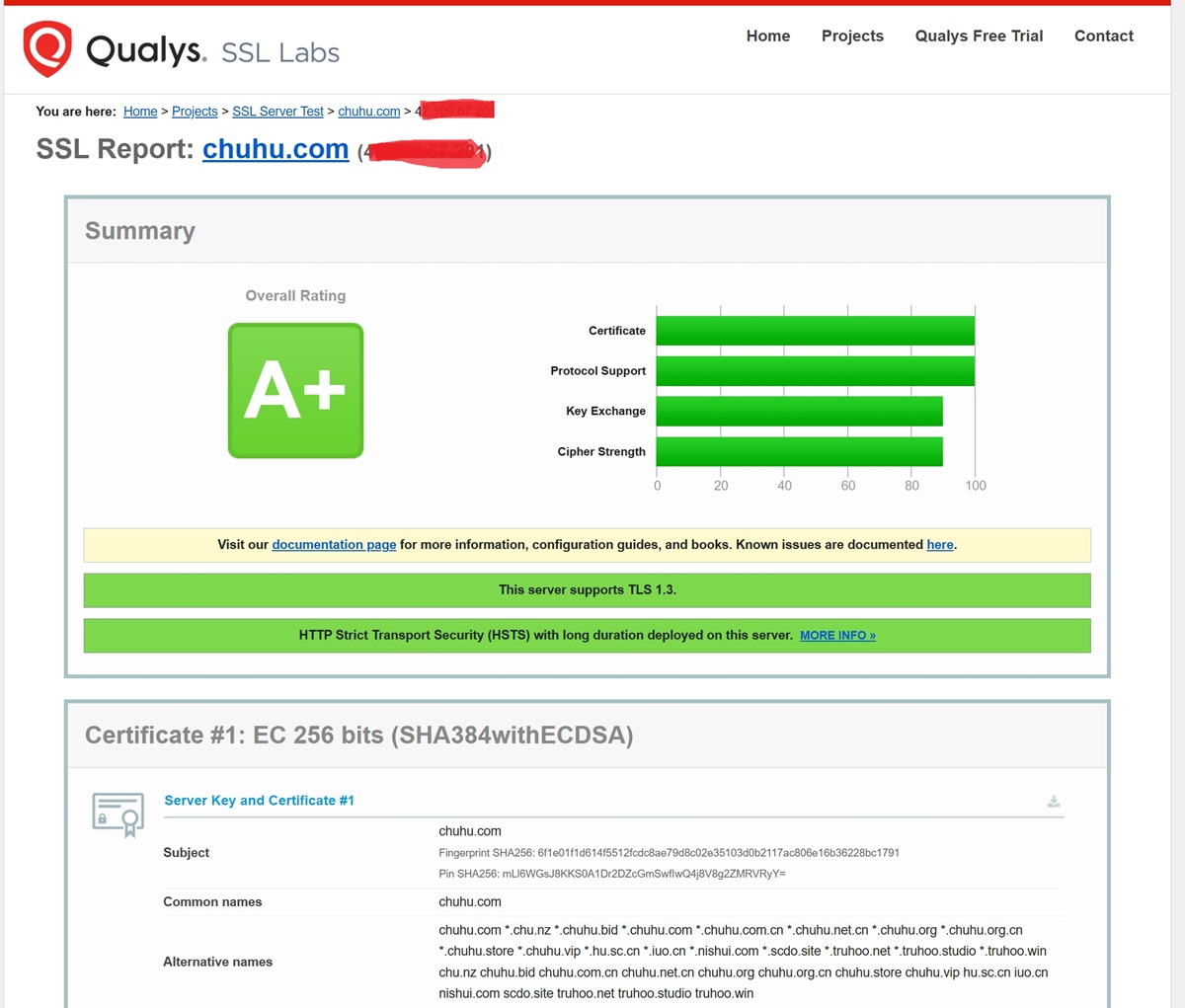Open the Qualys Free Trial menu
The height and width of the screenshot is (1008, 1185).
click(x=979, y=36)
